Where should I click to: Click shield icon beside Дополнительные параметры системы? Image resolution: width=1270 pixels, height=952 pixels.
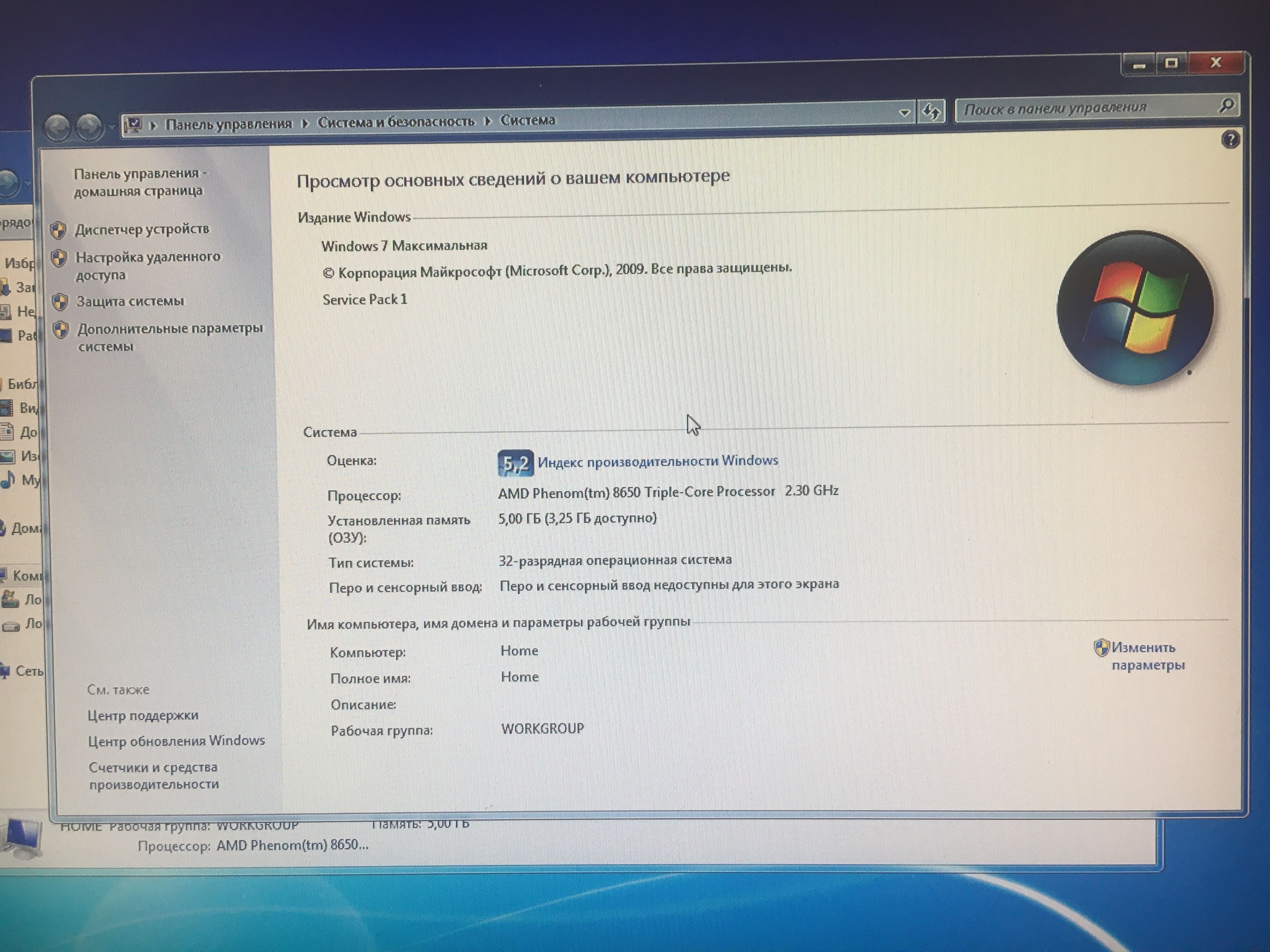[x=61, y=330]
